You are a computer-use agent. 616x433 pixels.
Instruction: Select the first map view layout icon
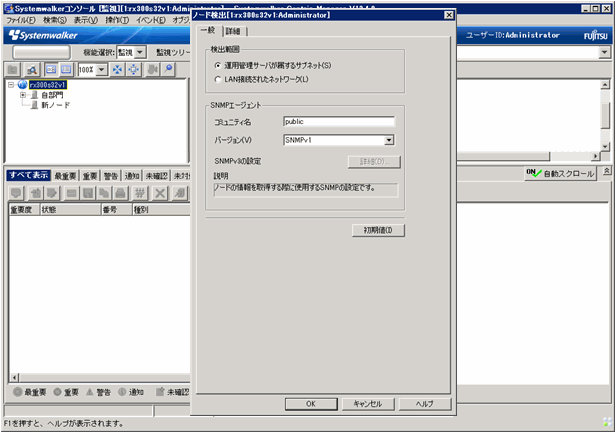[x=51, y=70]
